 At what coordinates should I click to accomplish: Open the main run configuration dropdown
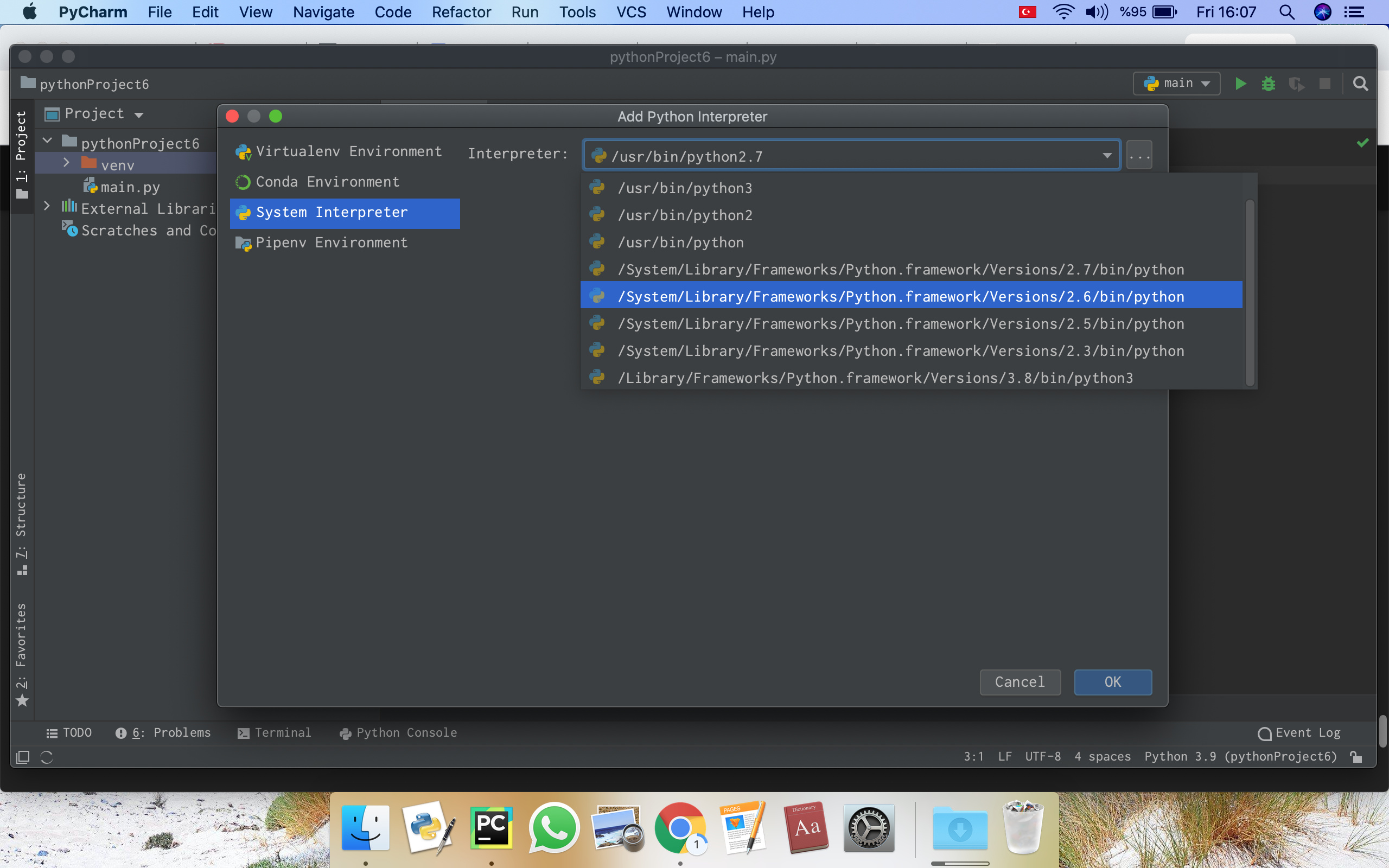coord(1177,84)
